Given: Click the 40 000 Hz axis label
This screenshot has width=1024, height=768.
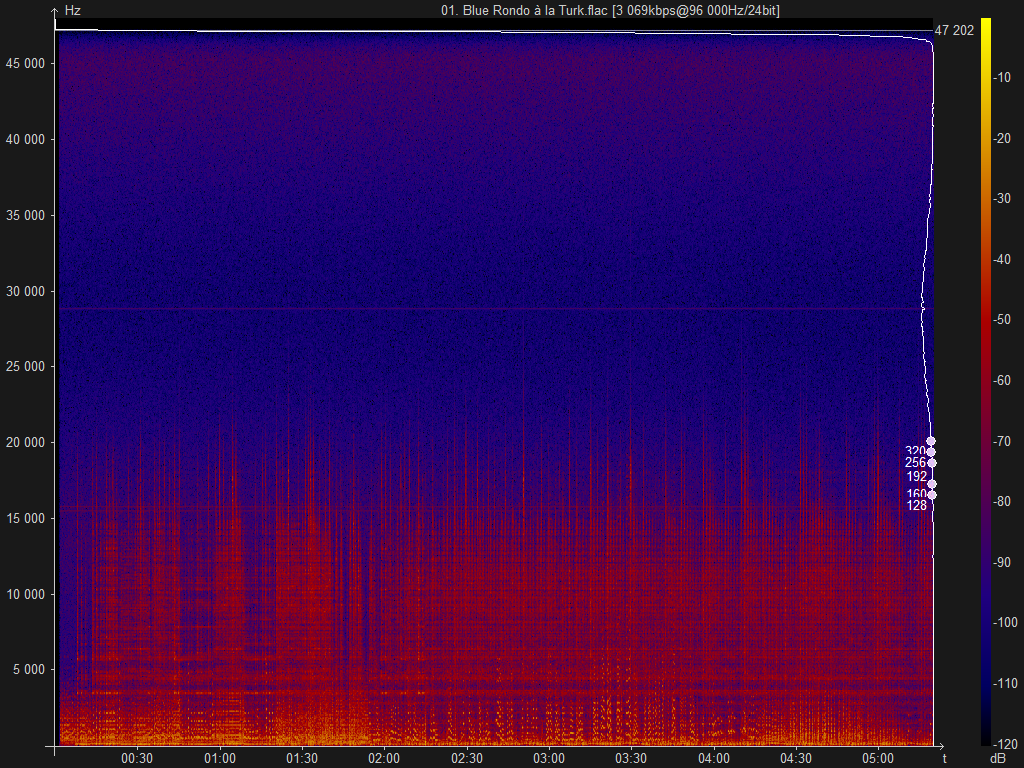Looking at the screenshot, I should pyautogui.click(x=25, y=139).
